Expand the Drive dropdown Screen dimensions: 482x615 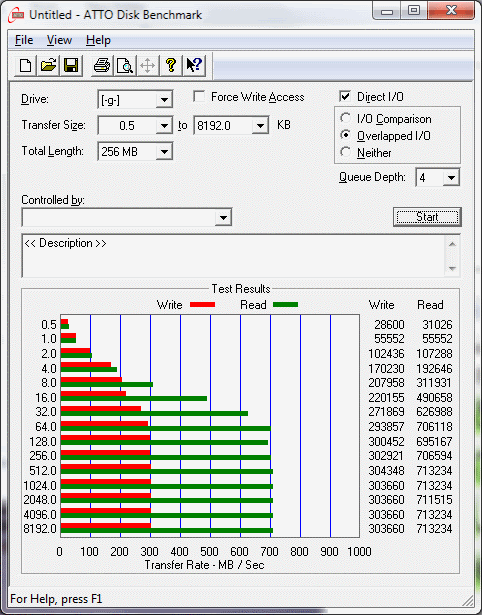click(164, 100)
